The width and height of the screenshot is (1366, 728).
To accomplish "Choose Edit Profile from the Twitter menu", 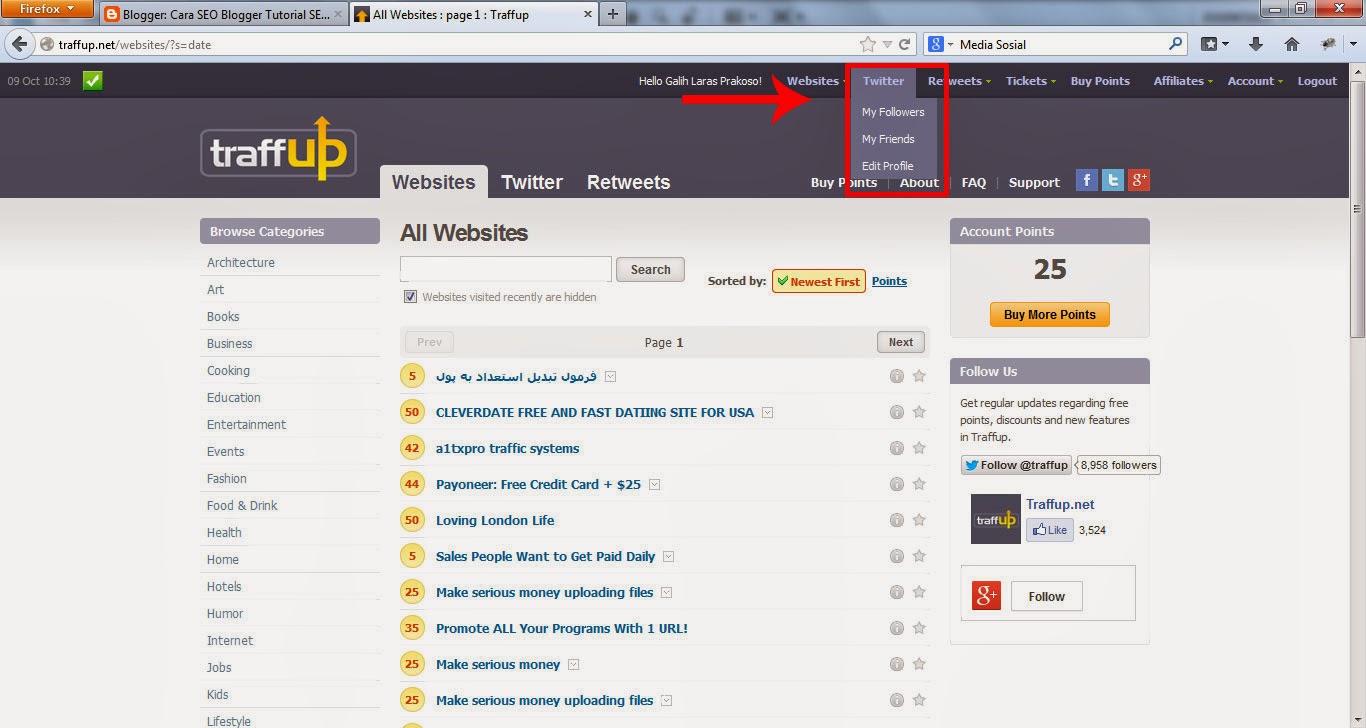I will point(888,166).
